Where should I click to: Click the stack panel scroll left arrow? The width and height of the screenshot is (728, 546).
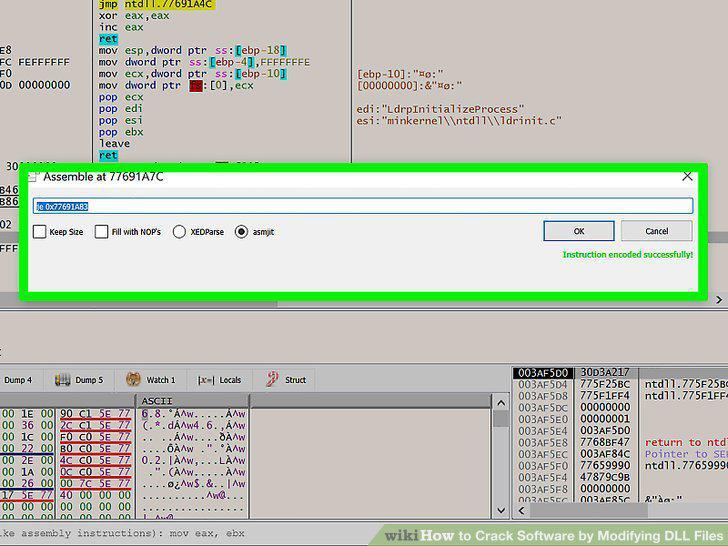pyautogui.click(x=521, y=511)
